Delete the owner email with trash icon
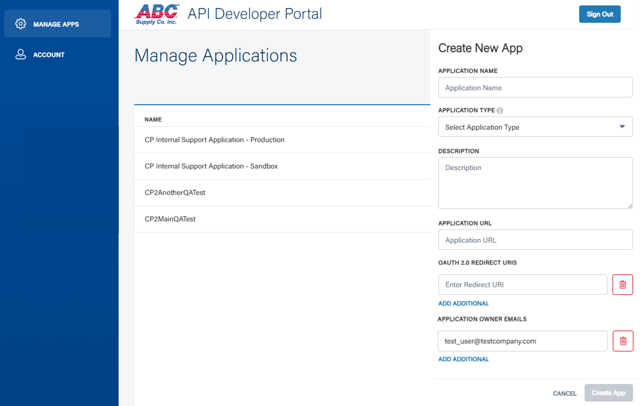 622,341
